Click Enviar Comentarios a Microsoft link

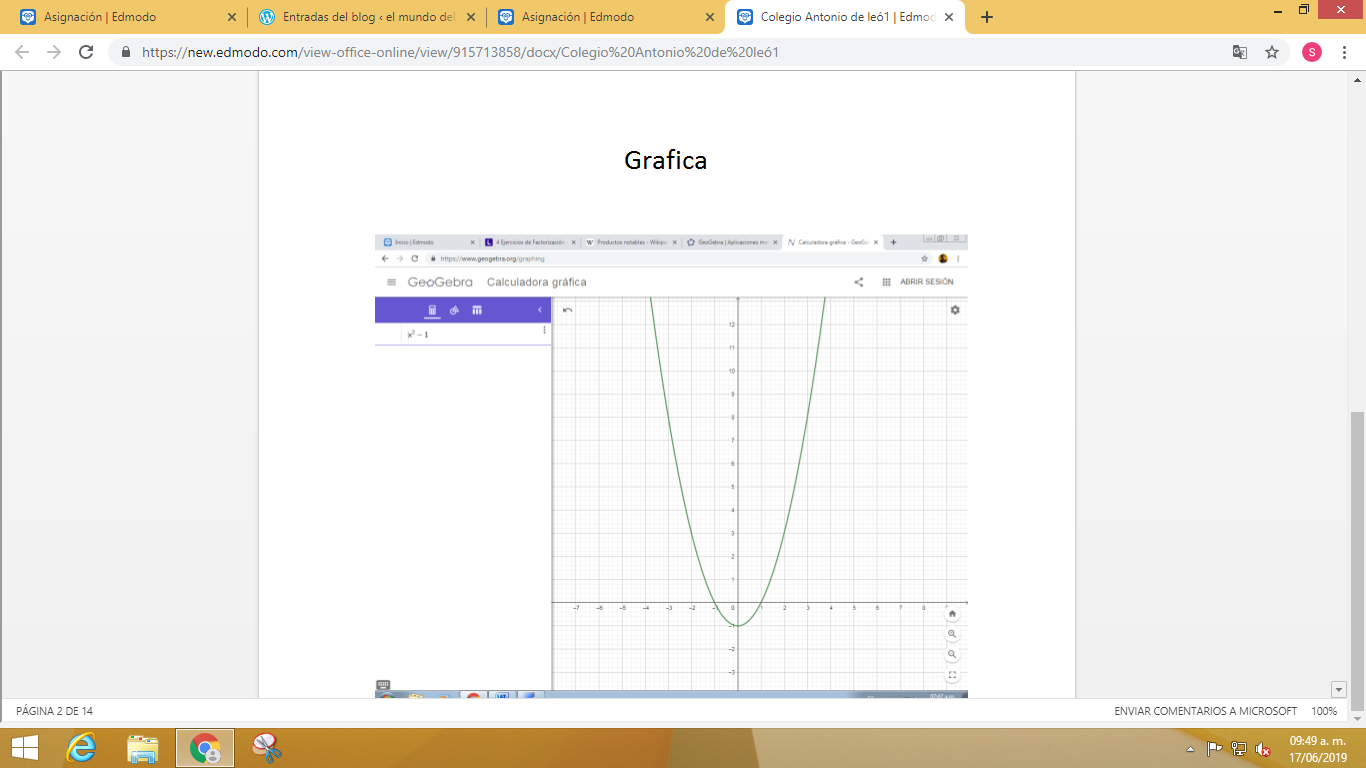1205,711
